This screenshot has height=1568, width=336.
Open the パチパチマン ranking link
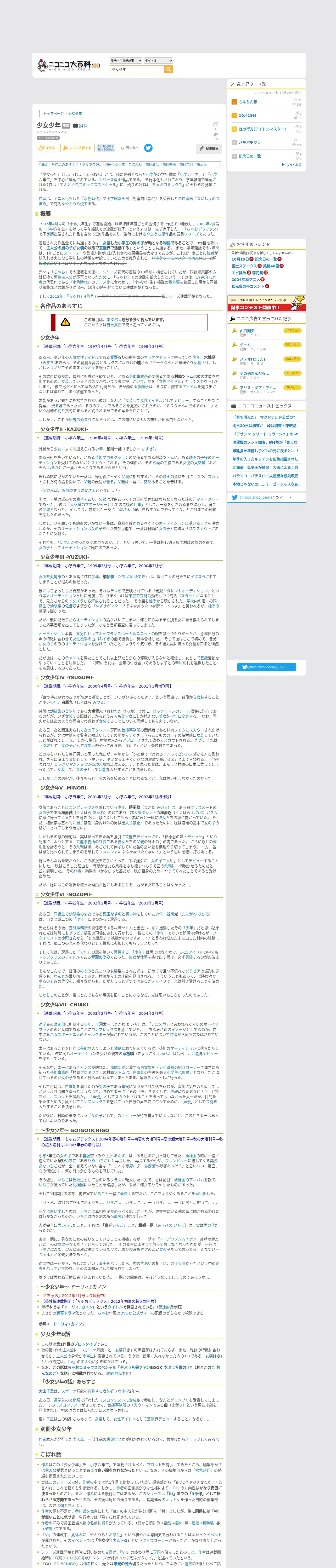(250, 142)
